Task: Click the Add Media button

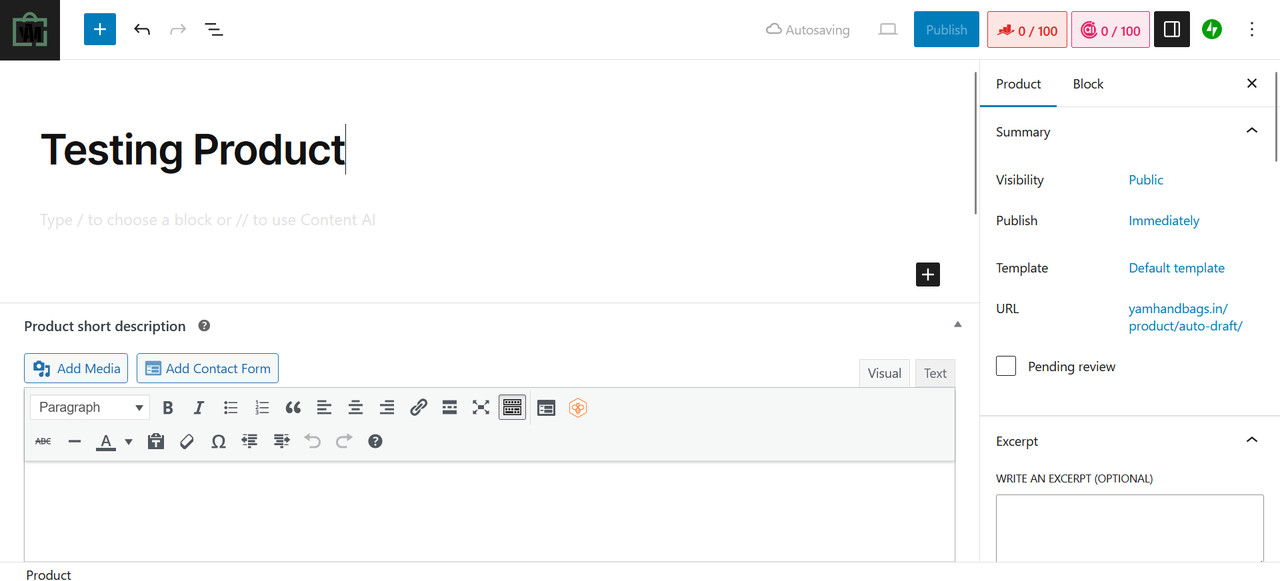Action: (x=76, y=368)
